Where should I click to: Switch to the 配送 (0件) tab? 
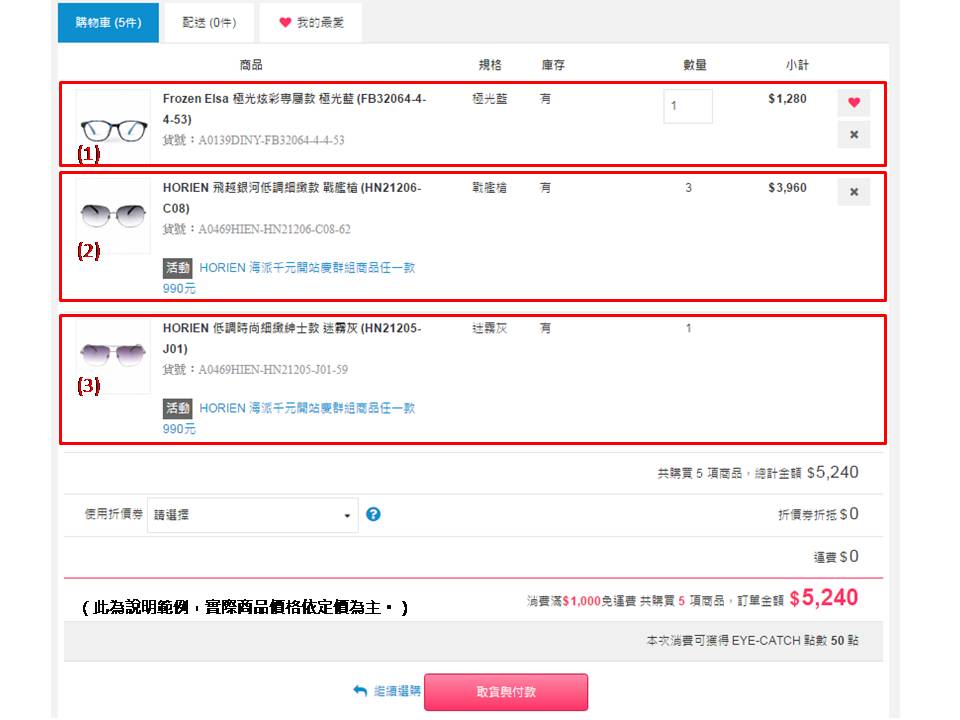click(206, 21)
